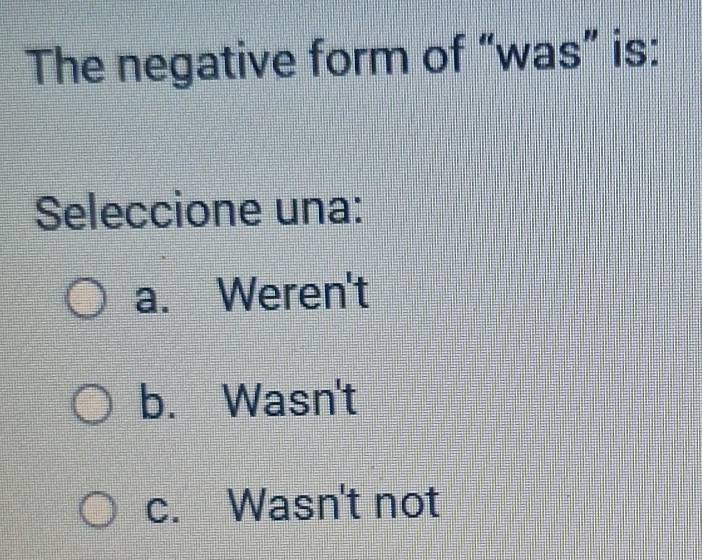Click the answer text "Wasn't" in option b

tap(291, 403)
